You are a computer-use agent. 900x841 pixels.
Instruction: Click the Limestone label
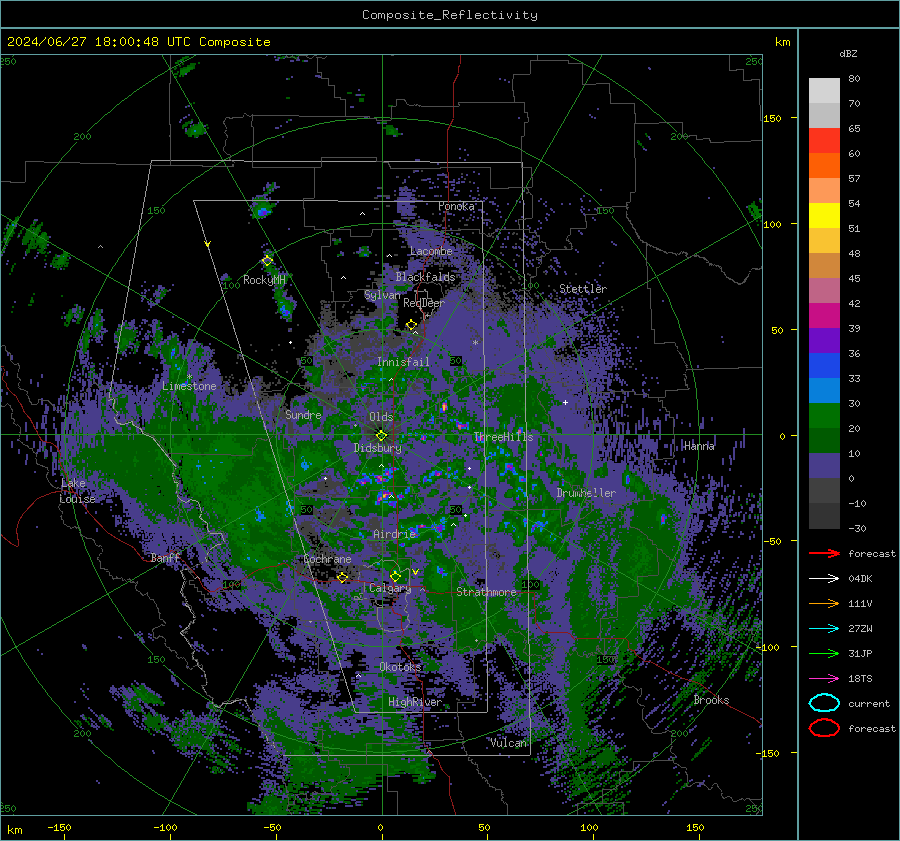click(x=189, y=386)
